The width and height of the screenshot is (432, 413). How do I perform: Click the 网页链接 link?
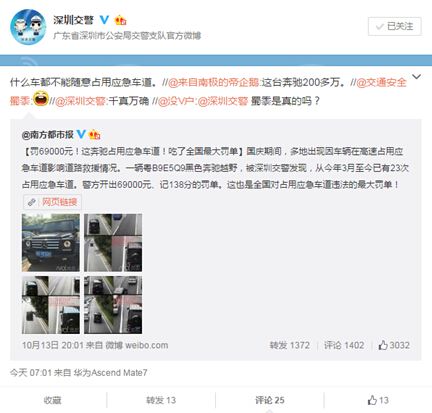tap(59, 202)
